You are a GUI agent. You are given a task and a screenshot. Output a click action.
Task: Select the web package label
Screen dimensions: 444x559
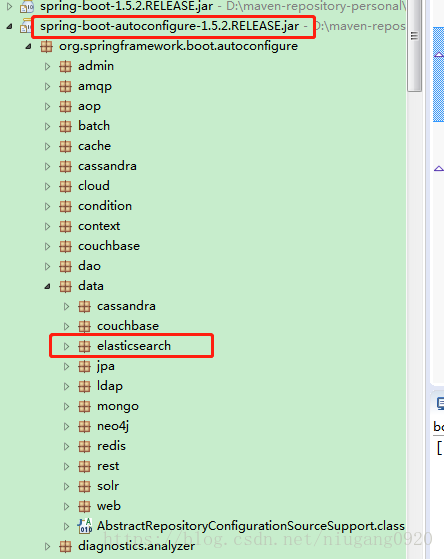[109, 506]
